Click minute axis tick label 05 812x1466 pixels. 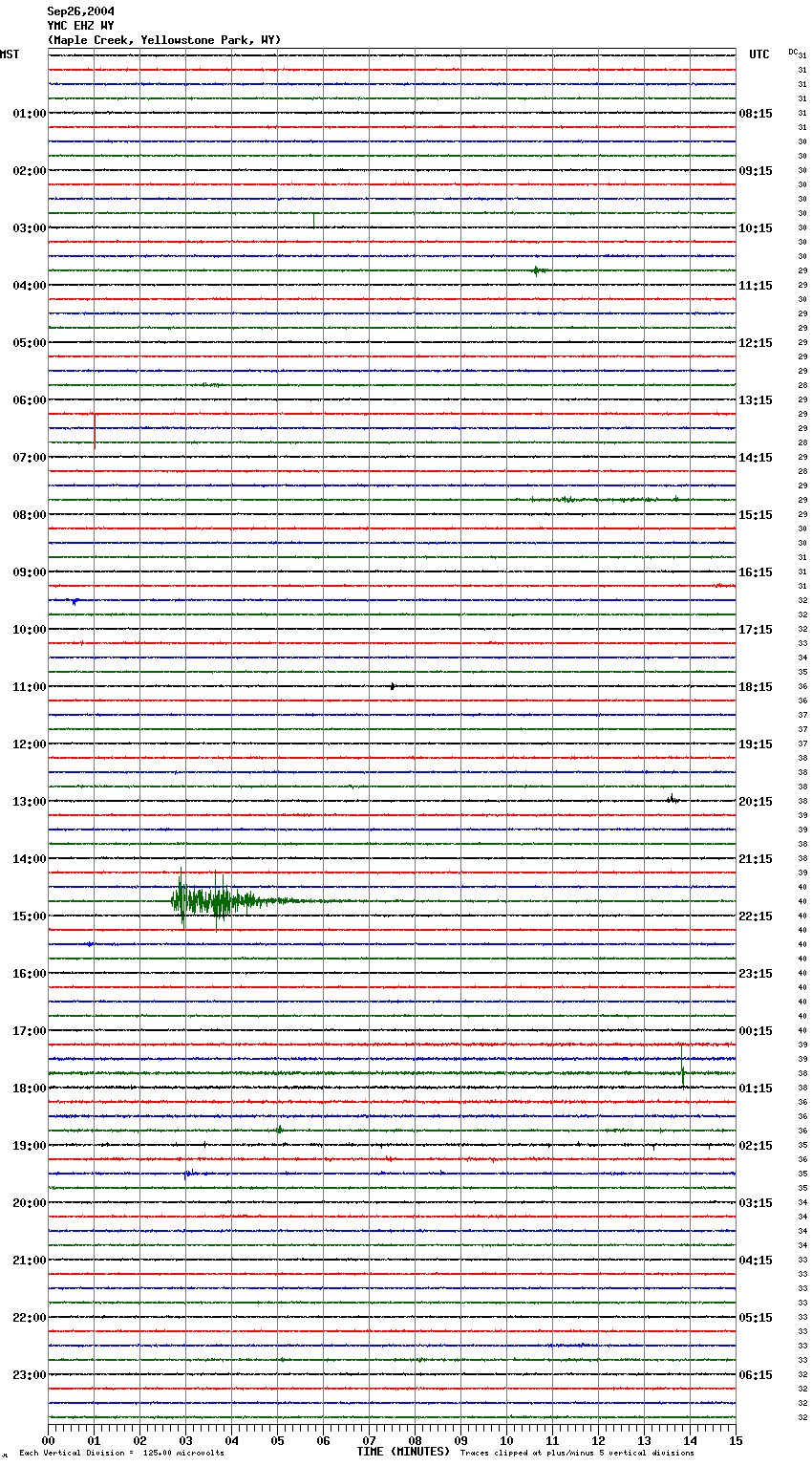pyautogui.click(x=277, y=1440)
